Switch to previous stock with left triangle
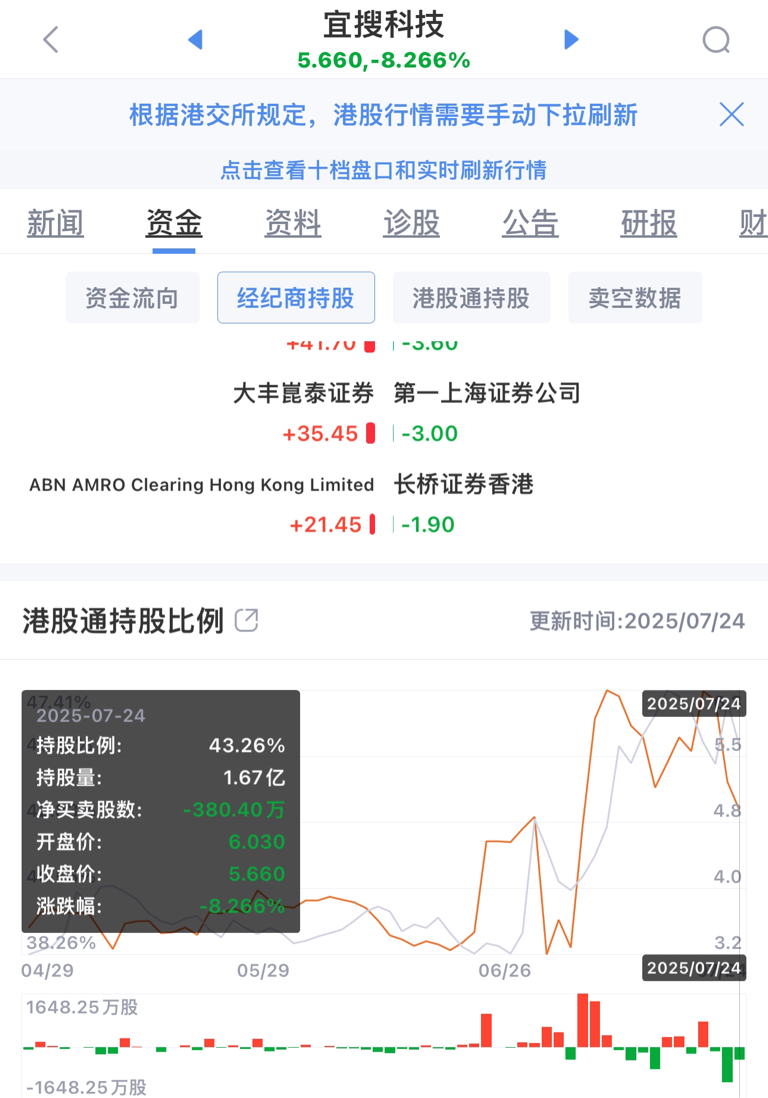 195,40
